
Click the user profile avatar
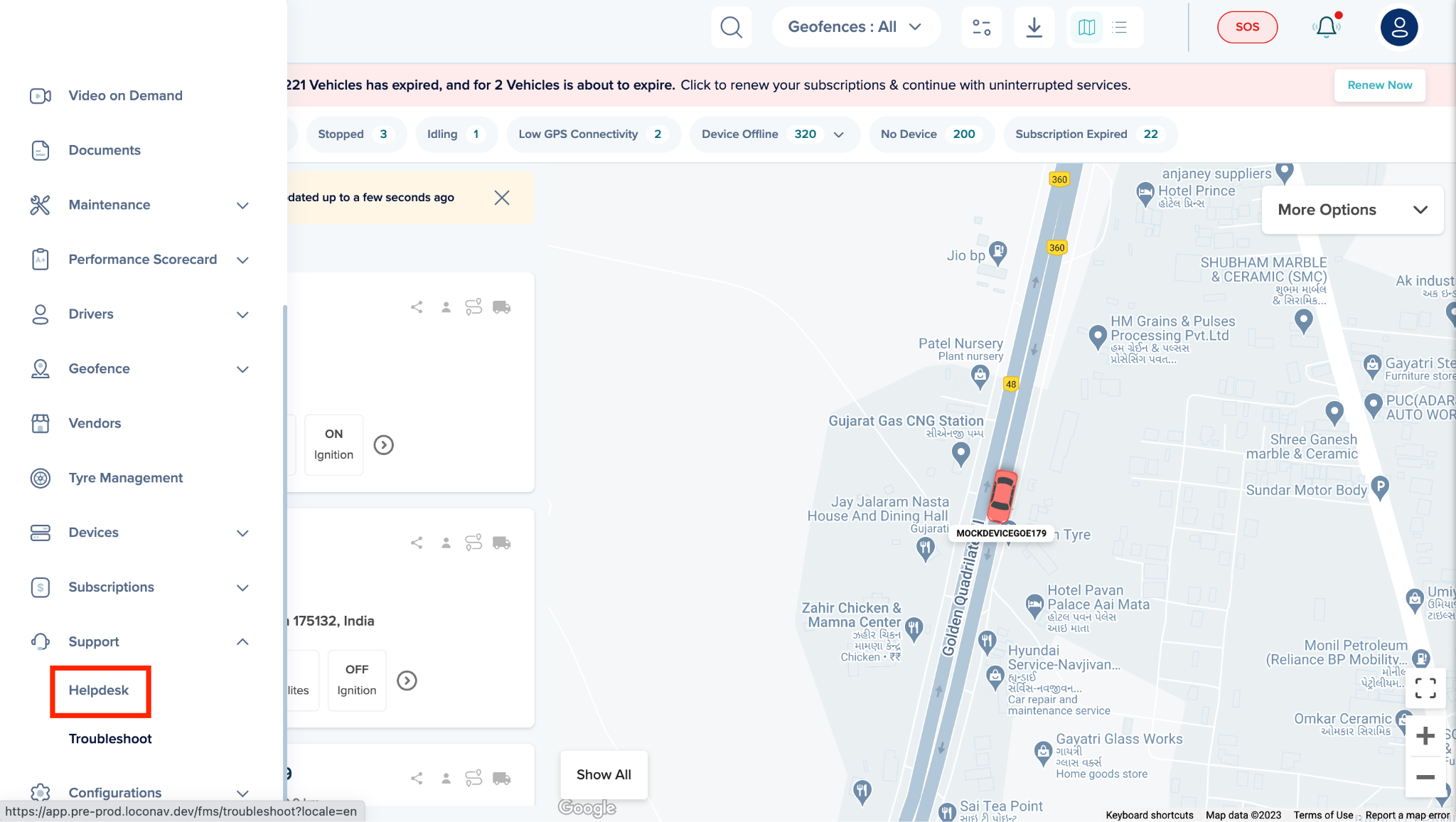point(1398,27)
